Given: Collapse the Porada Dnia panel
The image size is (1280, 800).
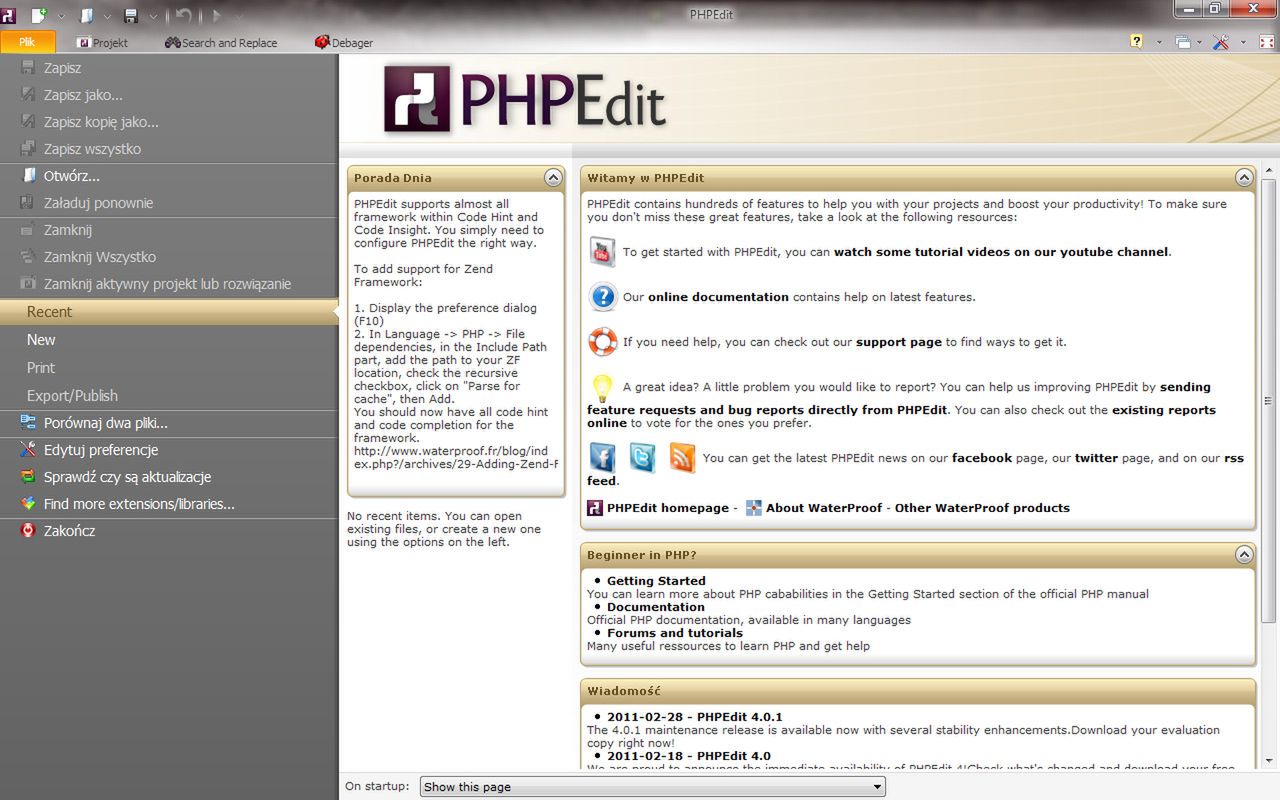Looking at the screenshot, I should point(553,177).
